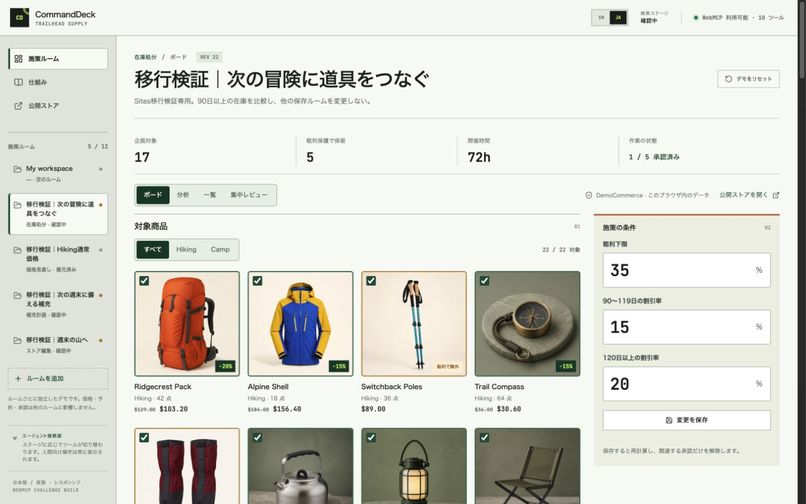This screenshot has width=806, height=504.
Task: Open 公開ストア in the sidebar
Action: (x=58, y=106)
